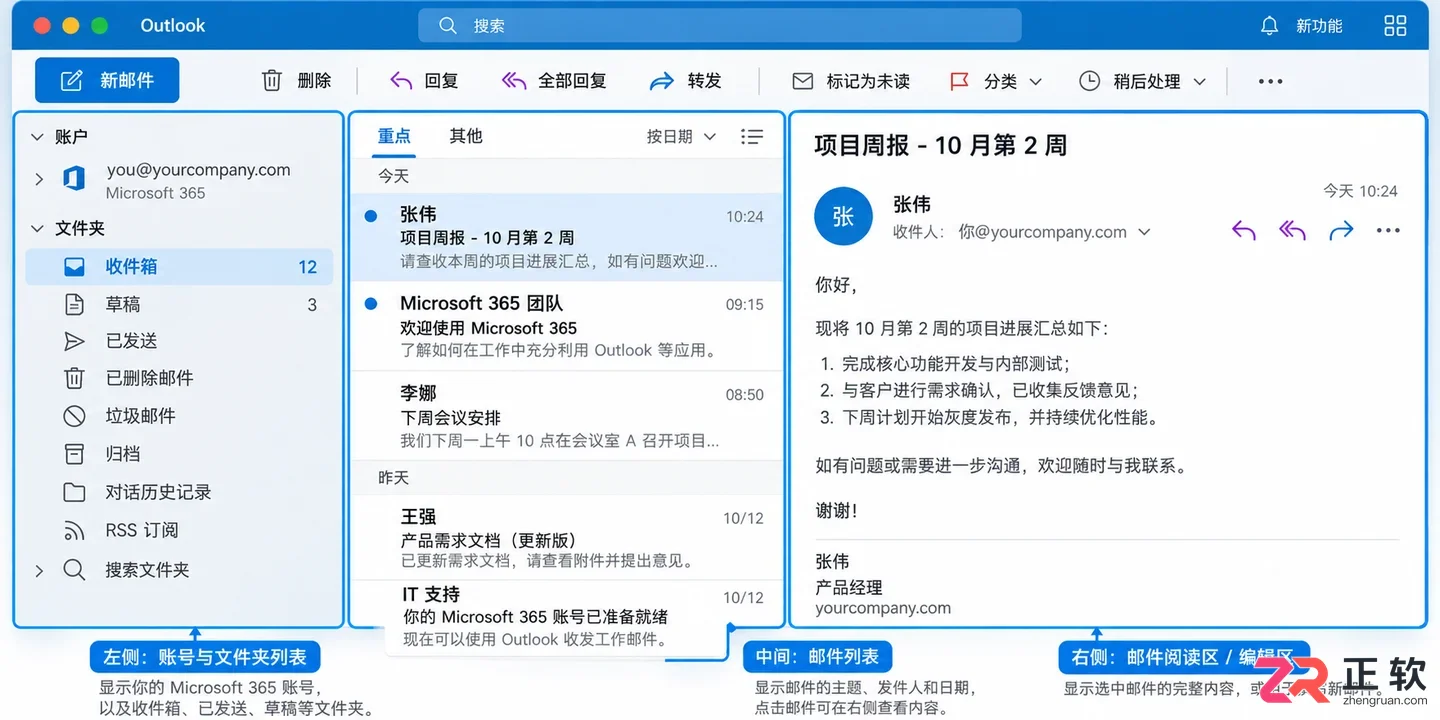Screen dimensions: 1440x720
Task: Click the message list filter icon
Action: tap(752, 137)
